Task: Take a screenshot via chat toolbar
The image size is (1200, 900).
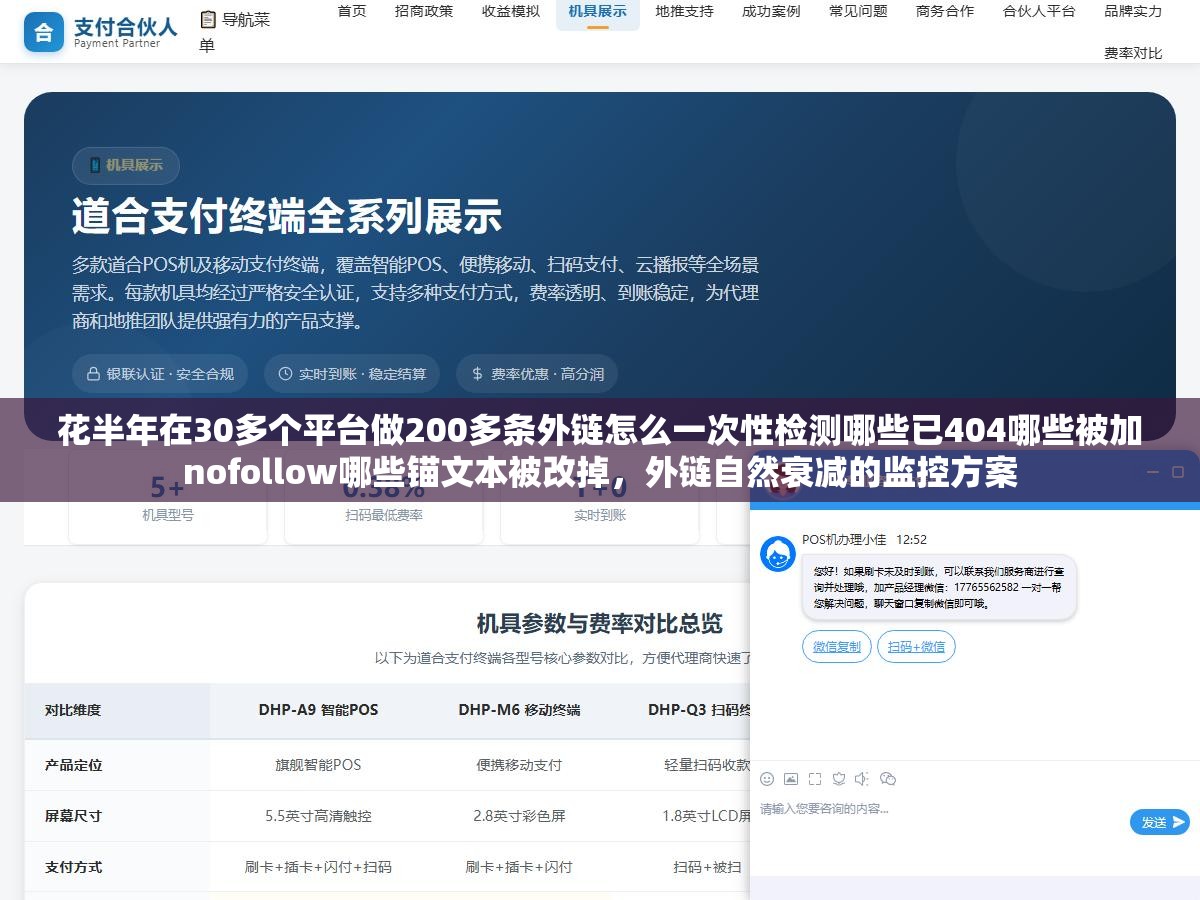Action: click(815, 779)
